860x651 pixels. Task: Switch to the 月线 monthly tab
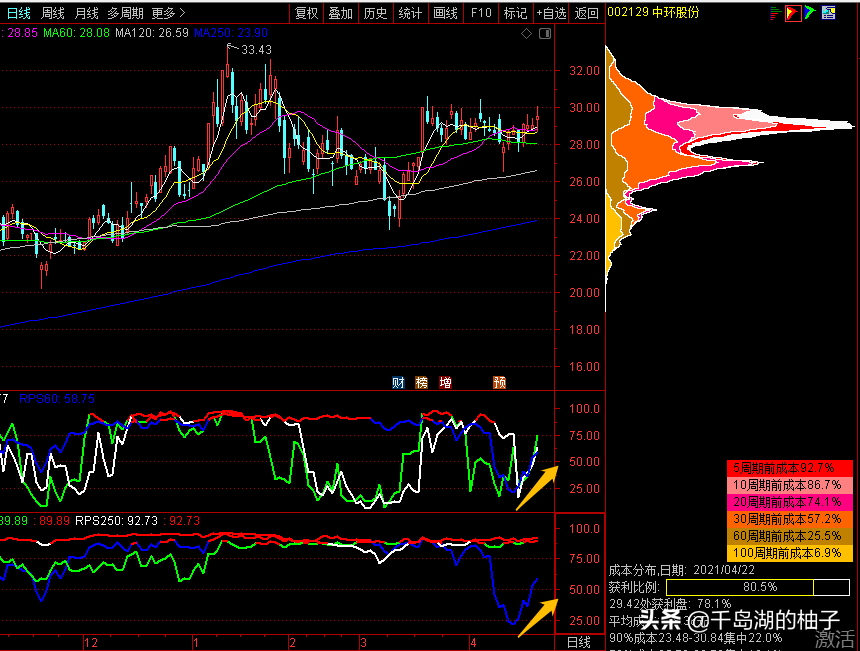(86, 13)
